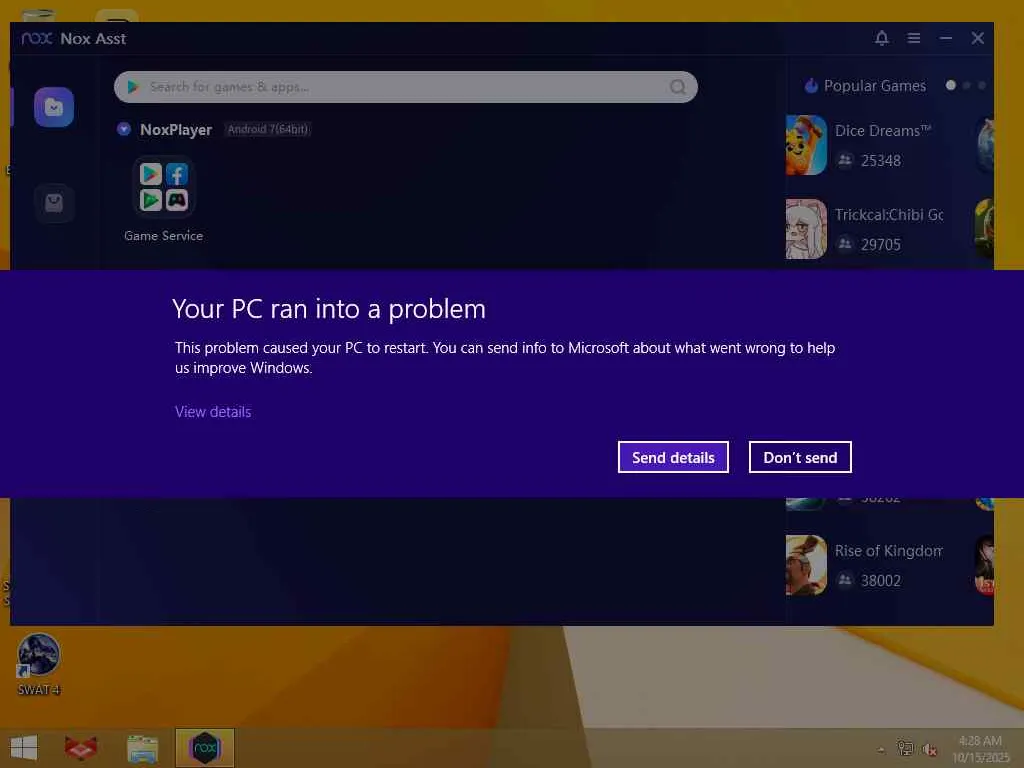
Task: Click player count 38002
Action: tap(880, 581)
